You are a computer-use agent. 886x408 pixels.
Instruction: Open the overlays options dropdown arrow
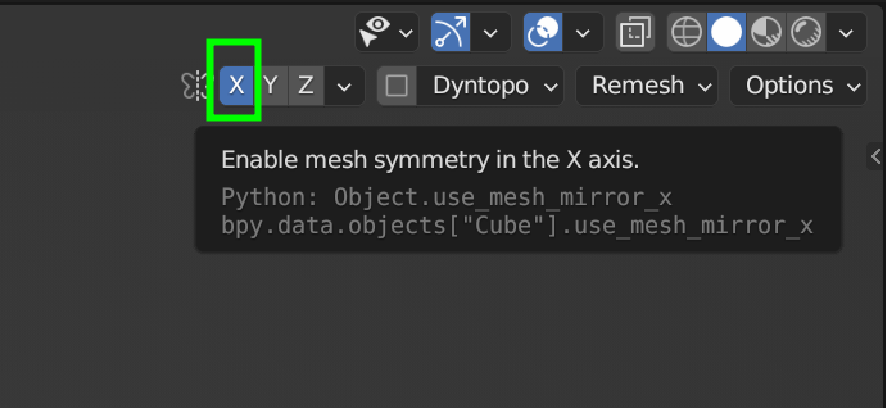click(x=584, y=33)
